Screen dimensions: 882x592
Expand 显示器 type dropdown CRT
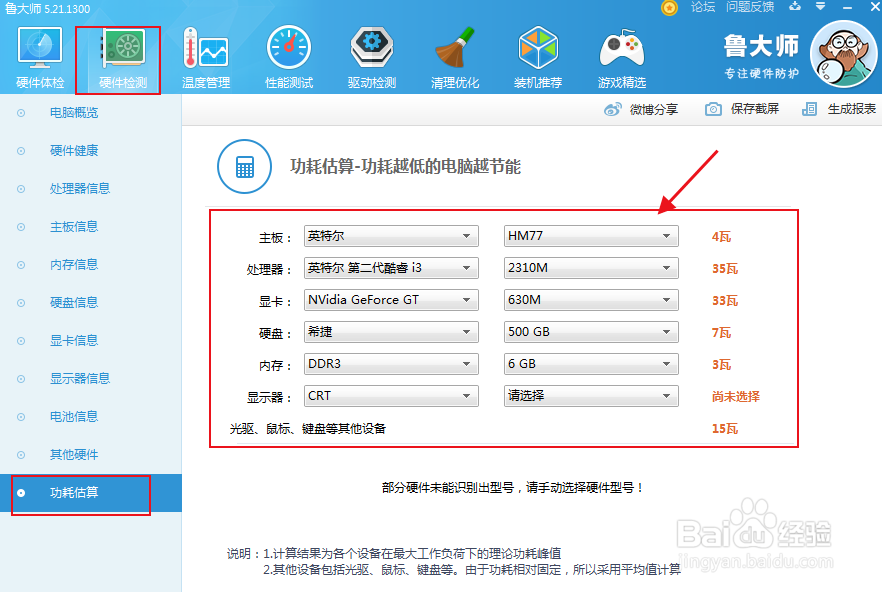click(x=391, y=396)
